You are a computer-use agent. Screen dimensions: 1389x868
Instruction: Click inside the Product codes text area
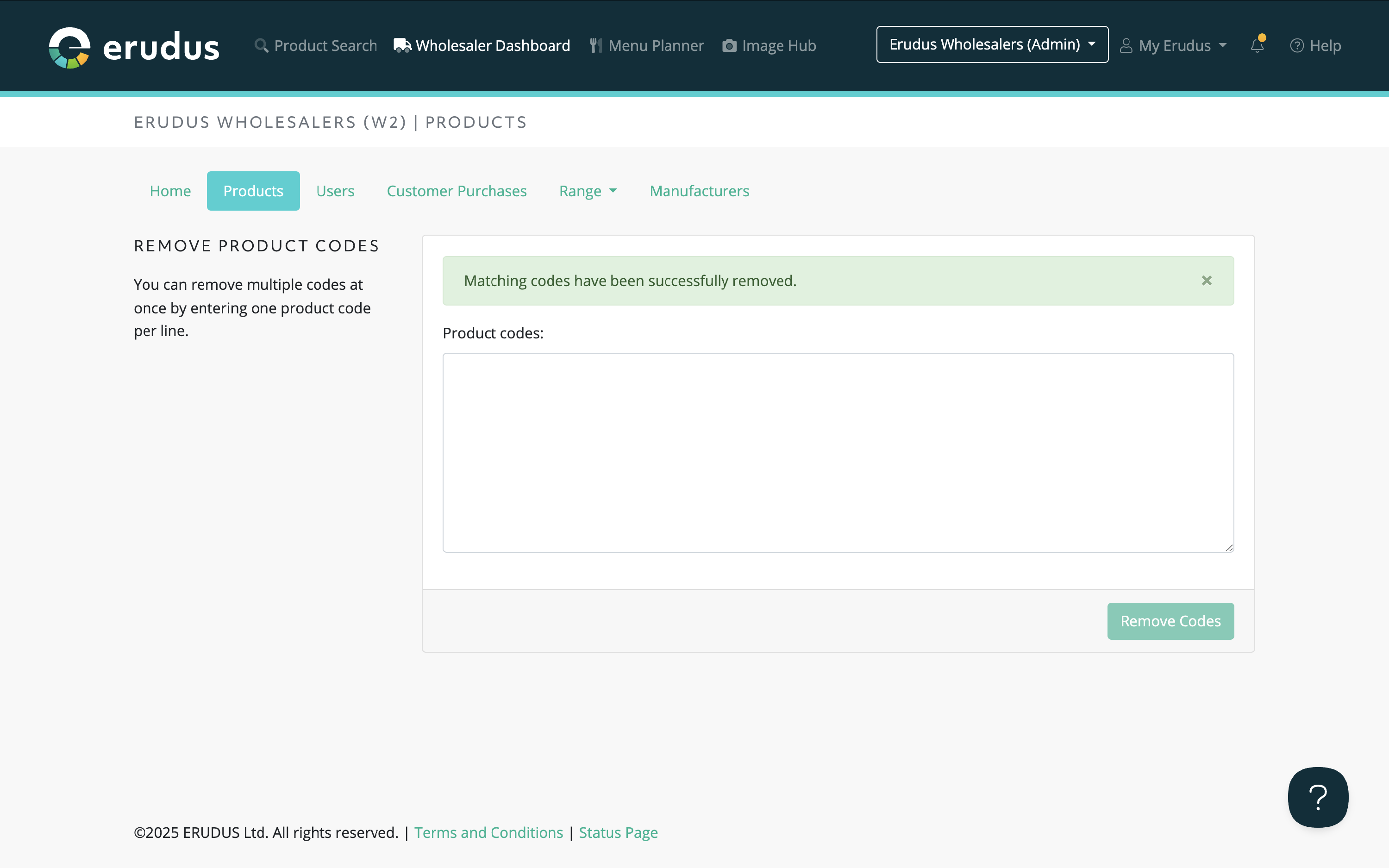click(838, 452)
